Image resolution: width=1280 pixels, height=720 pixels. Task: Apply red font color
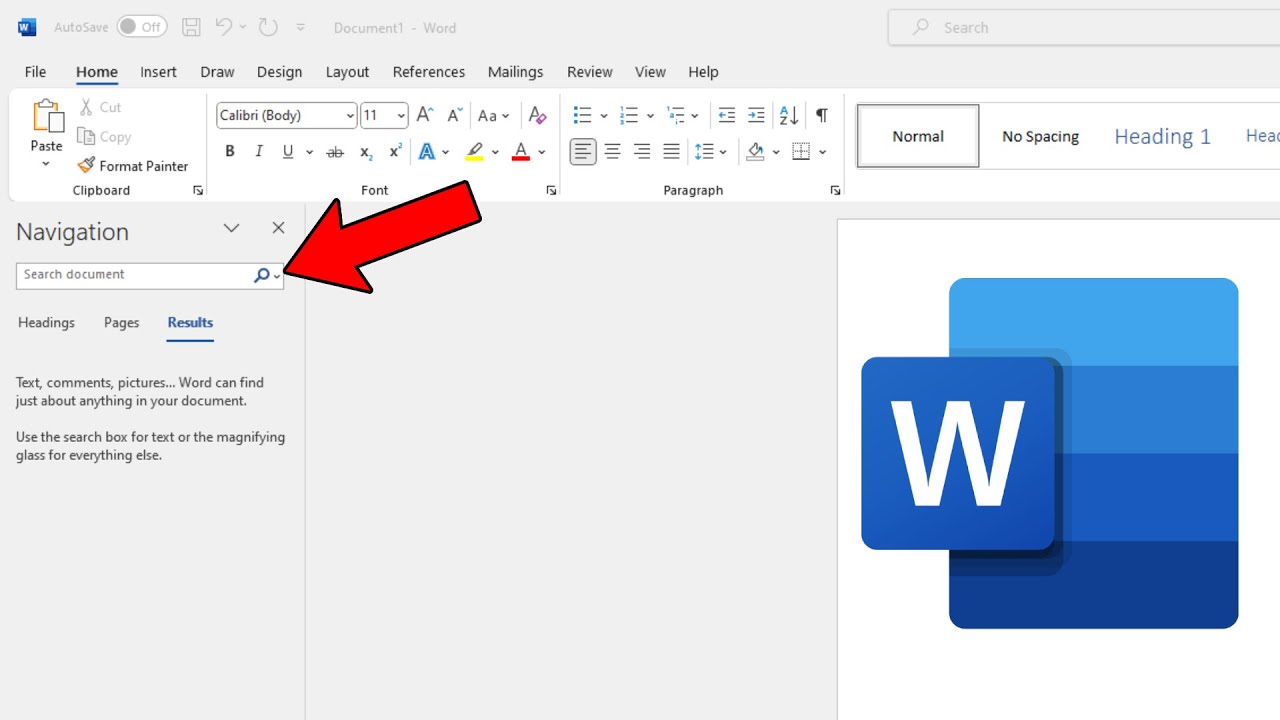(x=521, y=152)
